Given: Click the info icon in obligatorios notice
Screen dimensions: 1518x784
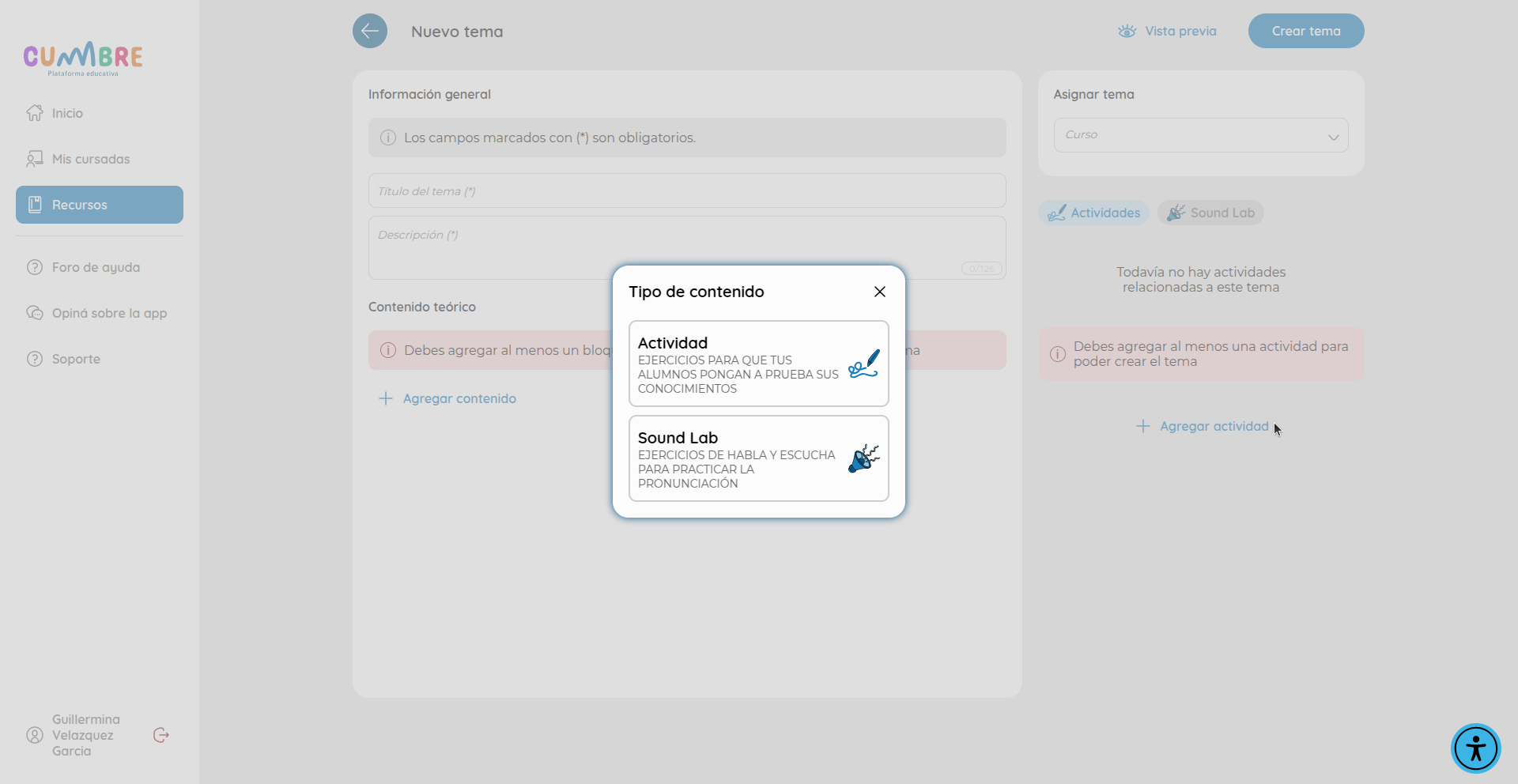Looking at the screenshot, I should pos(388,138).
